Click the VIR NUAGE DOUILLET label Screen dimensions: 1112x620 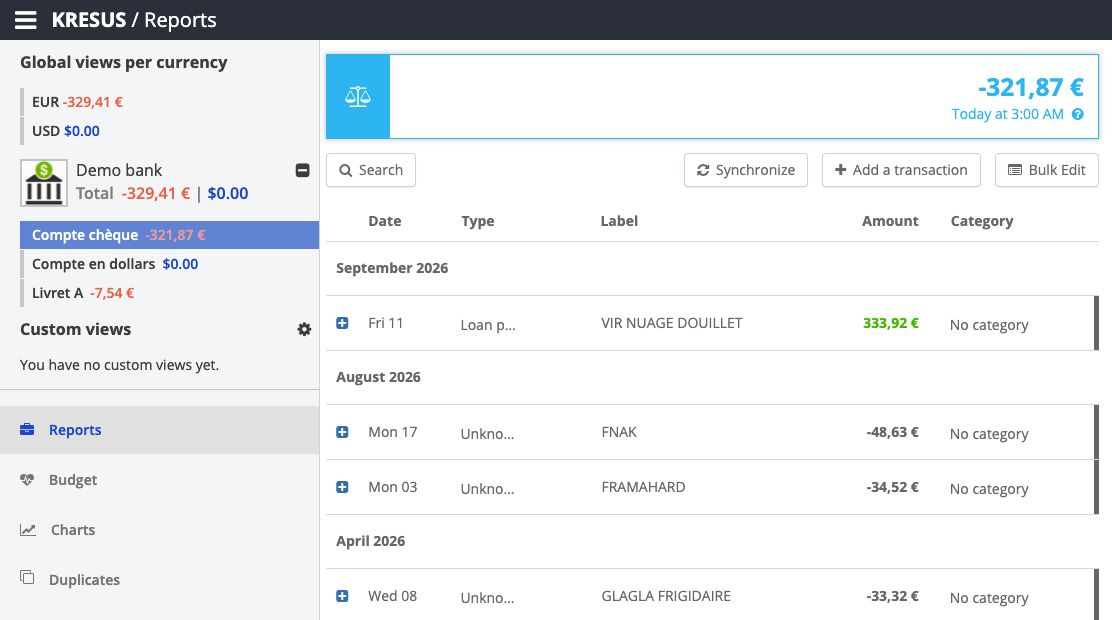pos(672,323)
